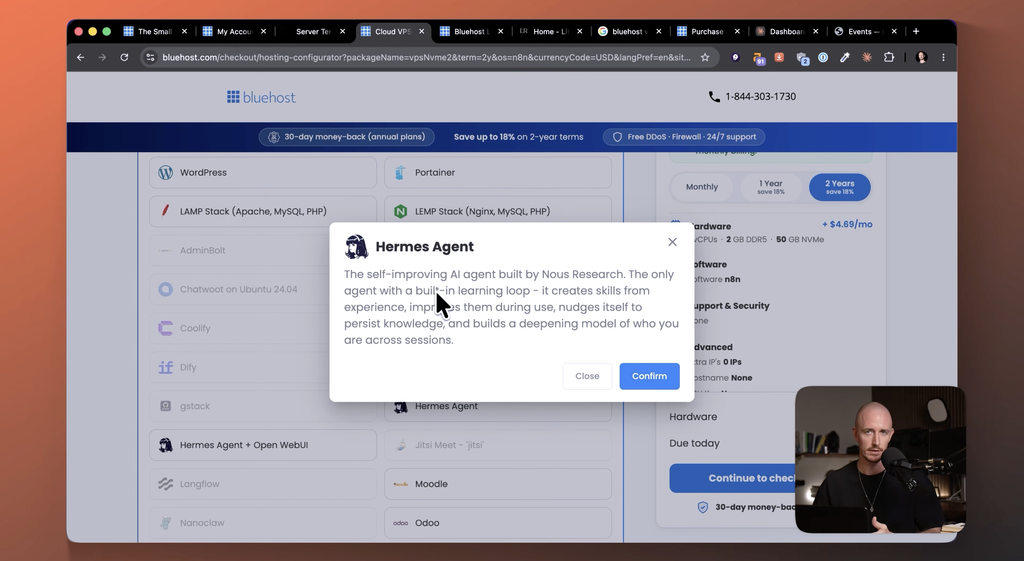Choose LEMP Stack (Nginx, MySQL, PHP)
The height and width of the screenshot is (561, 1024).
pos(498,212)
